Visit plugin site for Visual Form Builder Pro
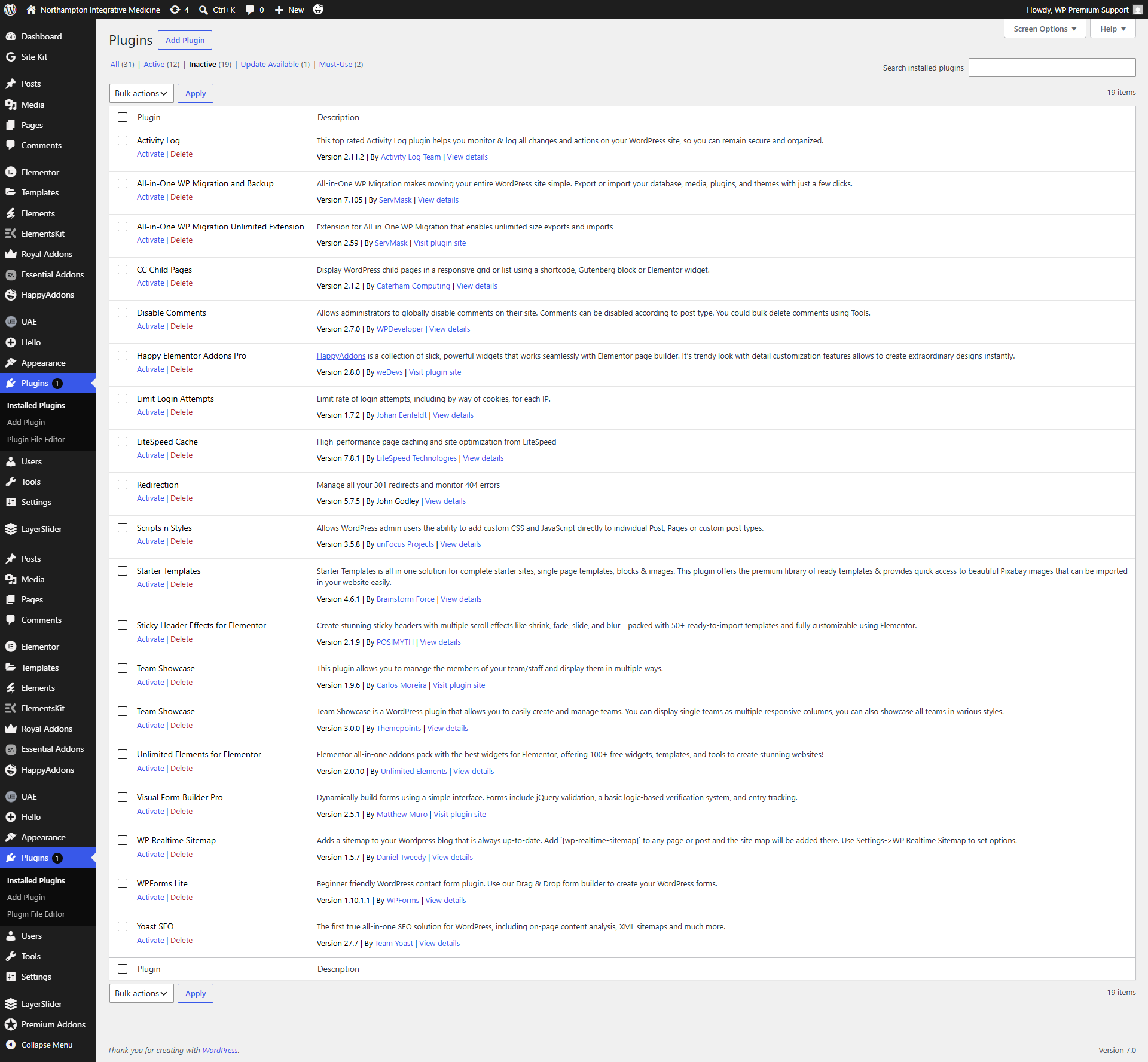 coord(460,814)
